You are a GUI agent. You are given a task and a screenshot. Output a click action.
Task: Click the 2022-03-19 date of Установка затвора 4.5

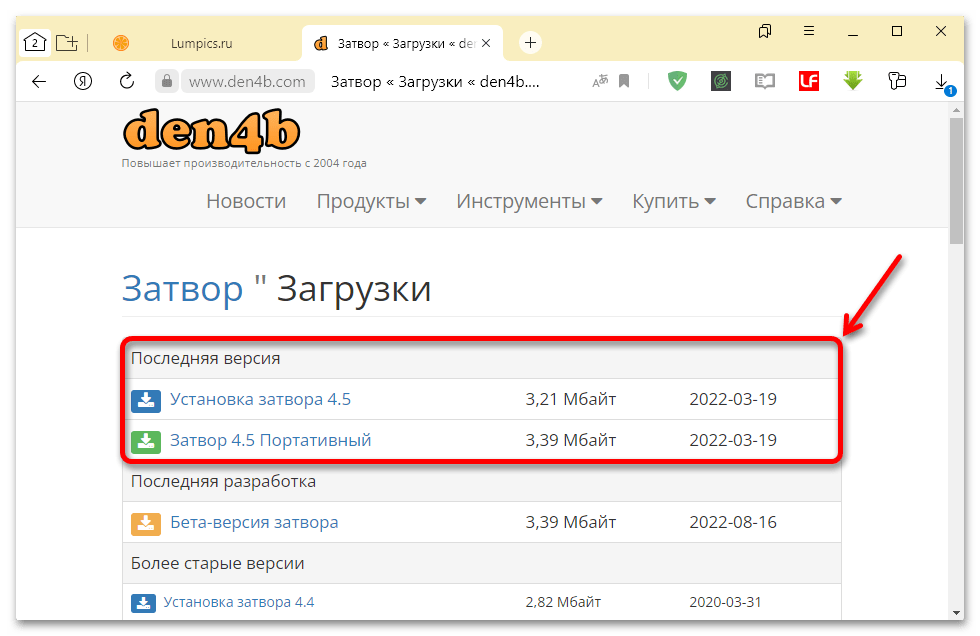pos(733,399)
